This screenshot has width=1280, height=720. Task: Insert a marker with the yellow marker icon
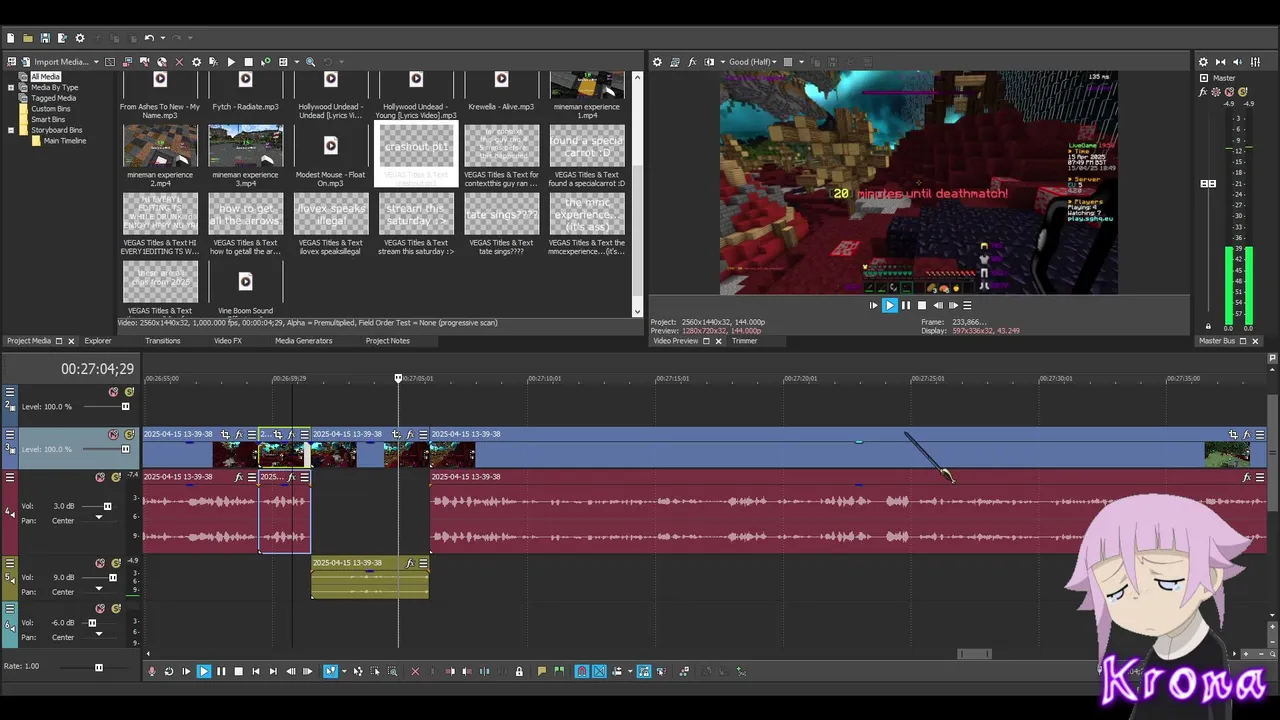coord(542,672)
